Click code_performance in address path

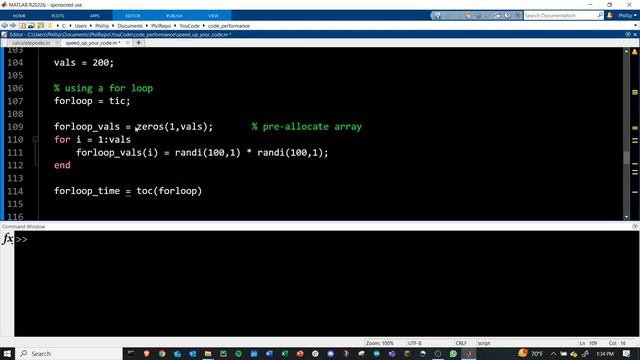pos(229,26)
